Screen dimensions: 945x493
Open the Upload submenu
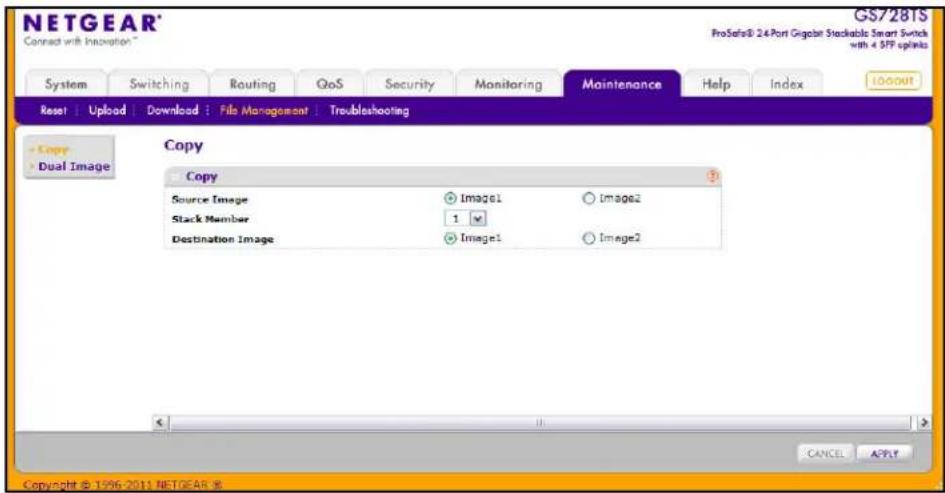(x=107, y=110)
